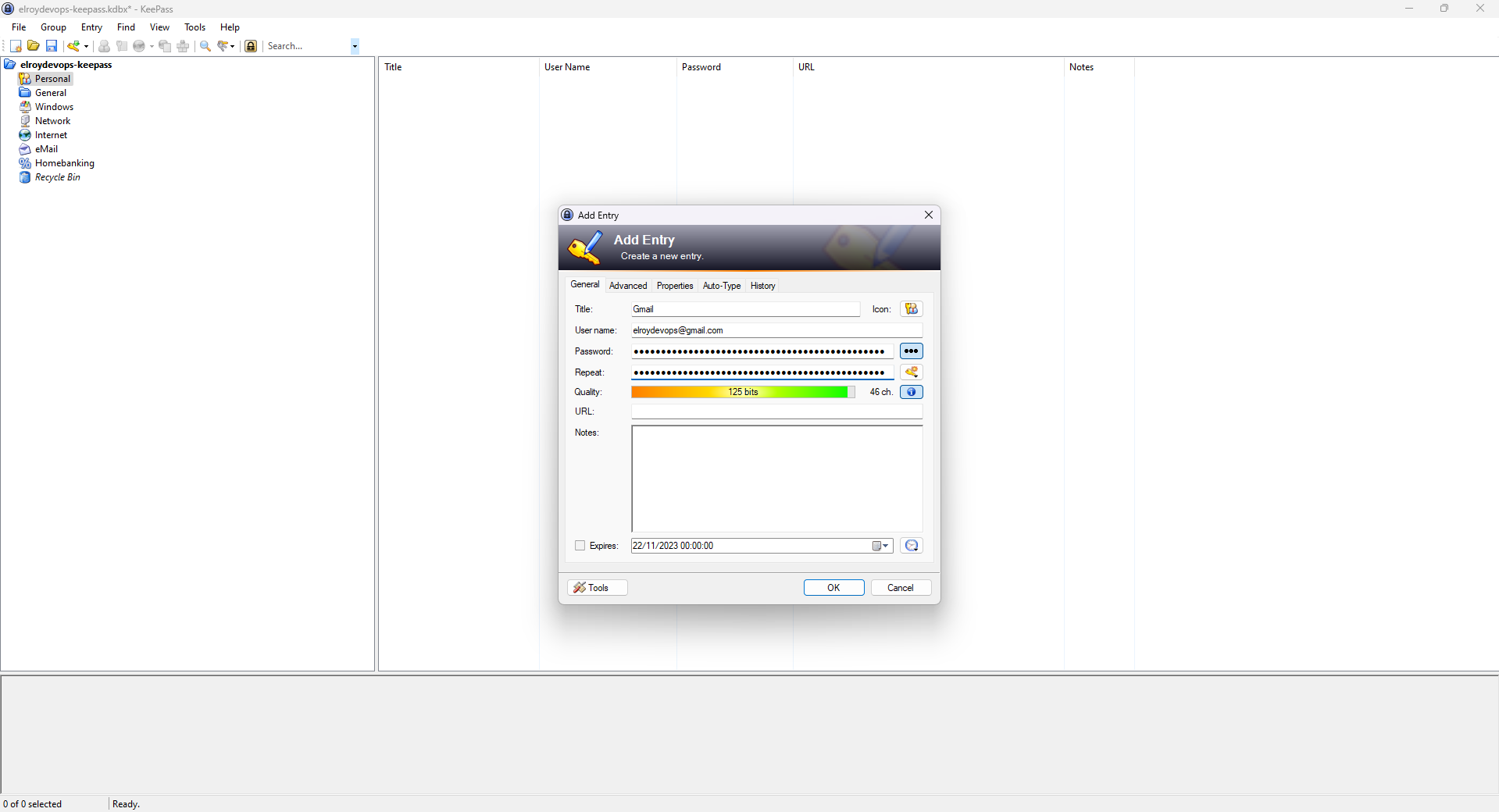The width and height of the screenshot is (1499, 812).
Task: Select the eMail group in tree
Action: [x=46, y=149]
